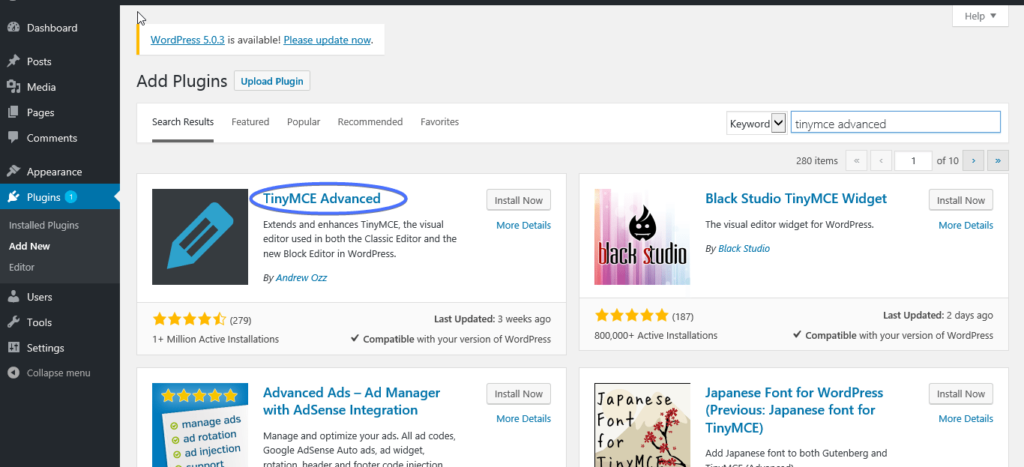Click Last Updated: 3 weeks ago text
The width and height of the screenshot is (1024, 467).
point(492,319)
